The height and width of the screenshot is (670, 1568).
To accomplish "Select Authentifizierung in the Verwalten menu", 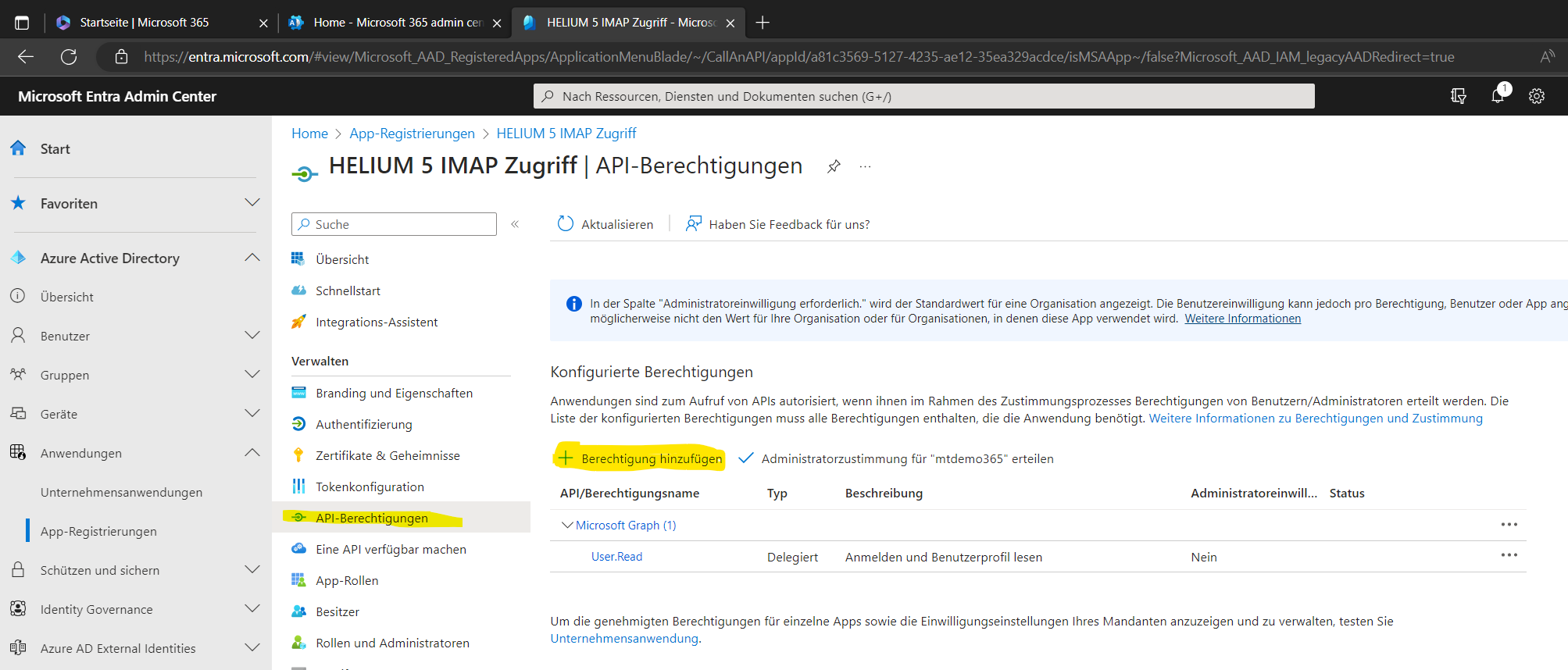I will coord(363,424).
